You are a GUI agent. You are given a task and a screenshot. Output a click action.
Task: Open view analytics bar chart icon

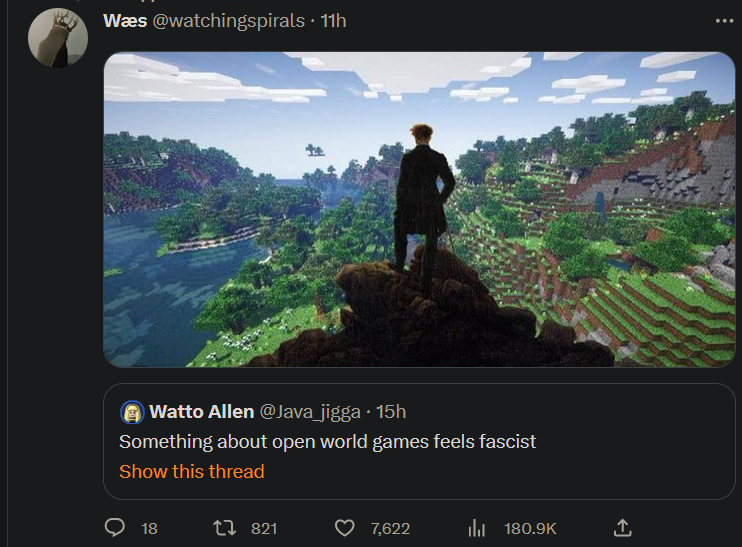coord(477,527)
